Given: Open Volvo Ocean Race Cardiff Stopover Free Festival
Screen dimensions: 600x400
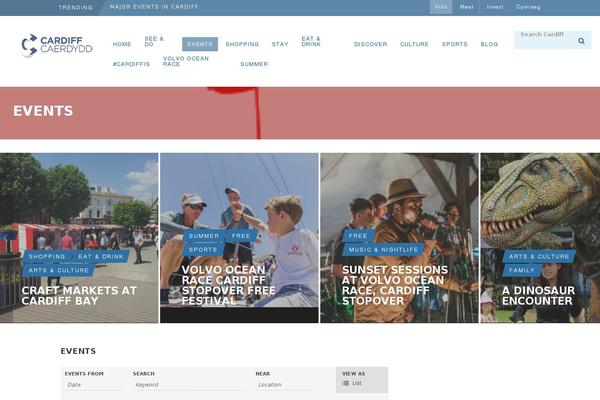Looking at the screenshot, I should point(228,285).
